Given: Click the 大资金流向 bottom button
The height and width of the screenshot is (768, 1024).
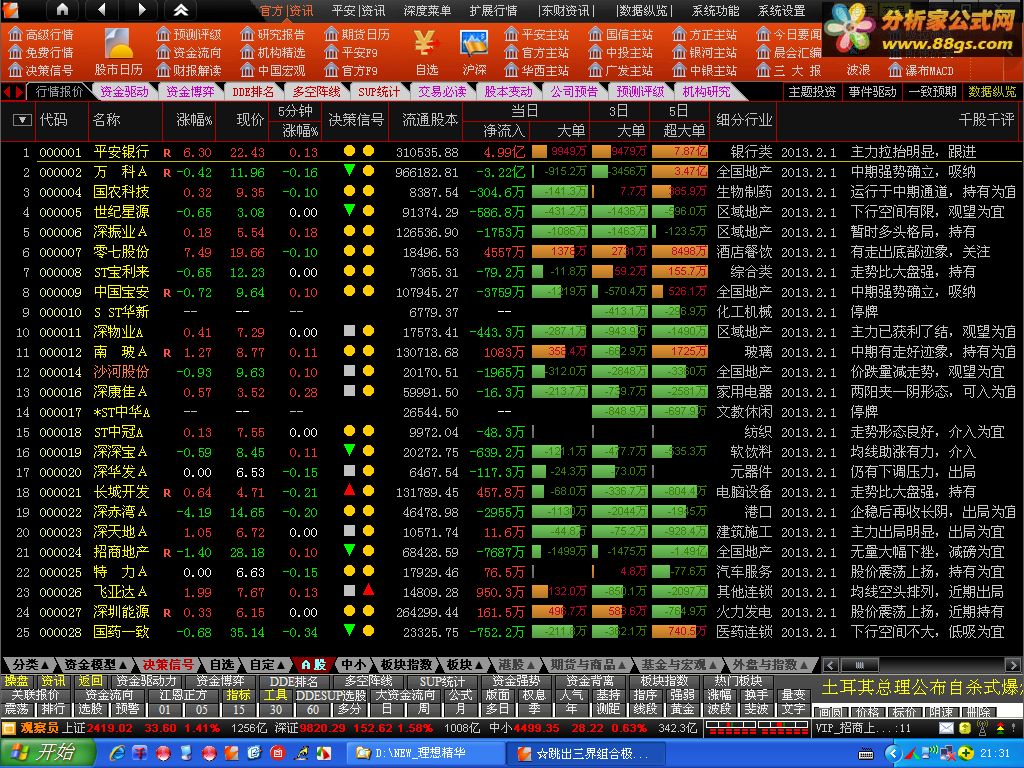Looking at the screenshot, I should pyautogui.click(x=405, y=695).
